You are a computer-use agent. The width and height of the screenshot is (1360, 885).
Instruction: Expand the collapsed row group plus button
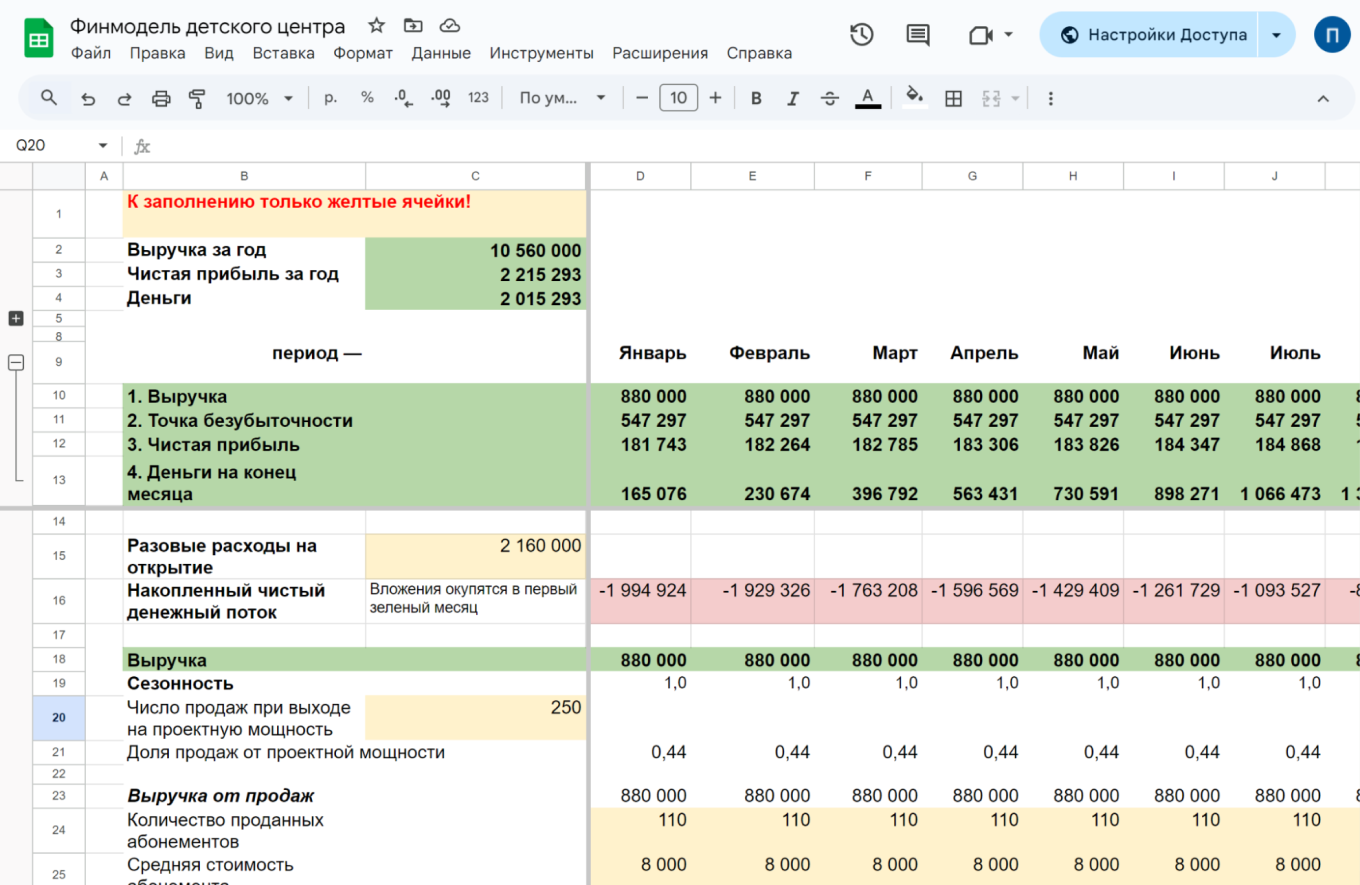[x=16, y=318]
